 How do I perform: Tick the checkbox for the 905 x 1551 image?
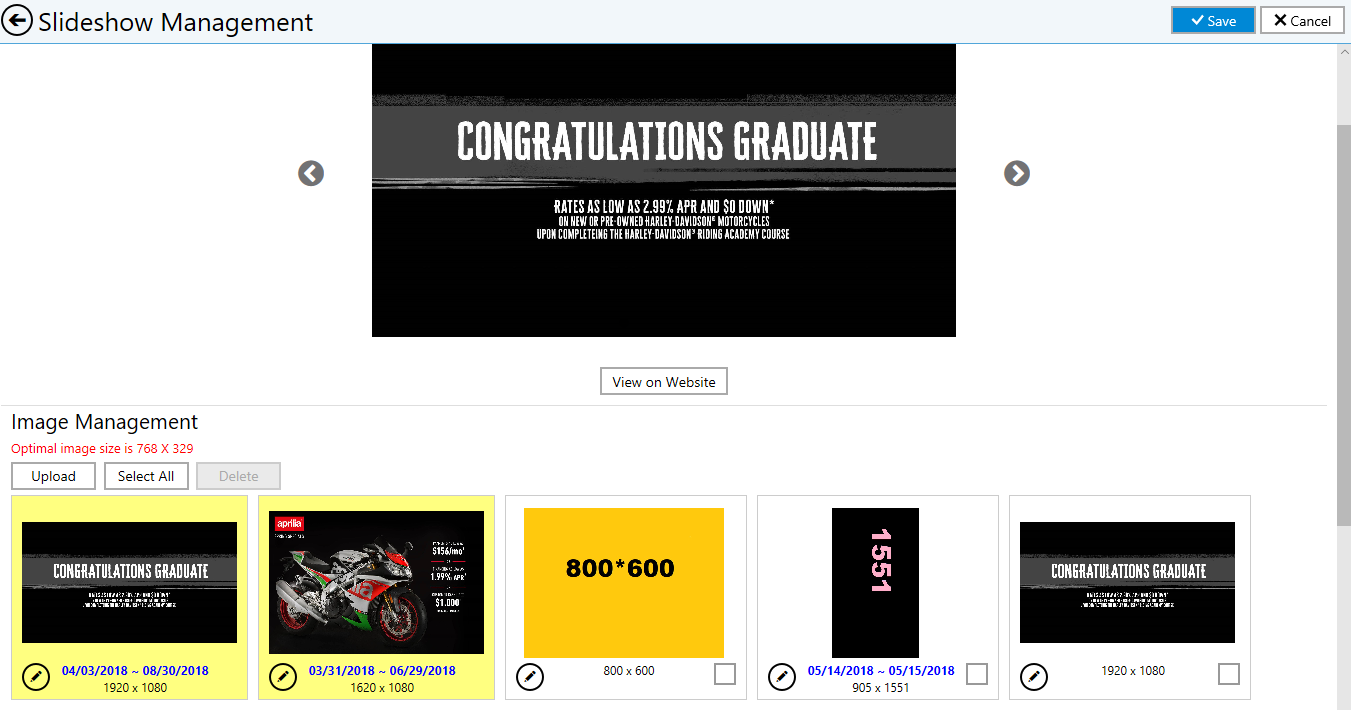[x=977, y=674]
